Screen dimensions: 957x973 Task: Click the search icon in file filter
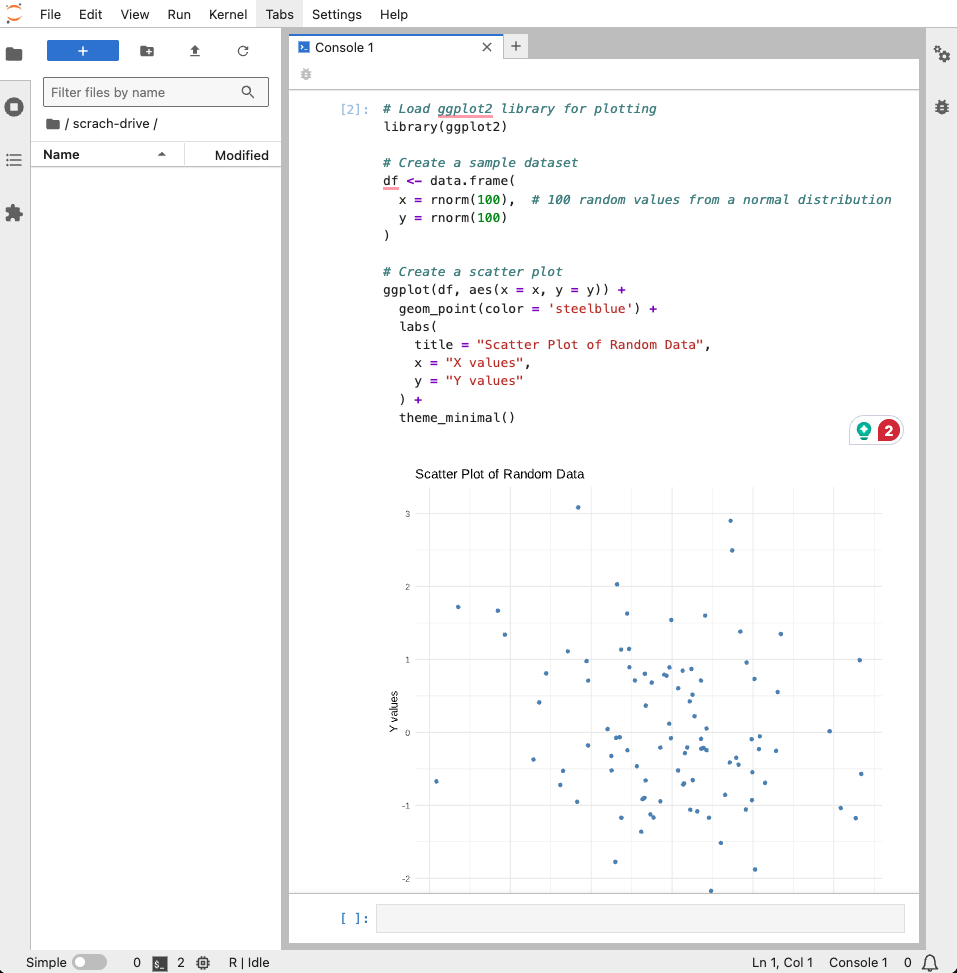[x=248, y=92]
